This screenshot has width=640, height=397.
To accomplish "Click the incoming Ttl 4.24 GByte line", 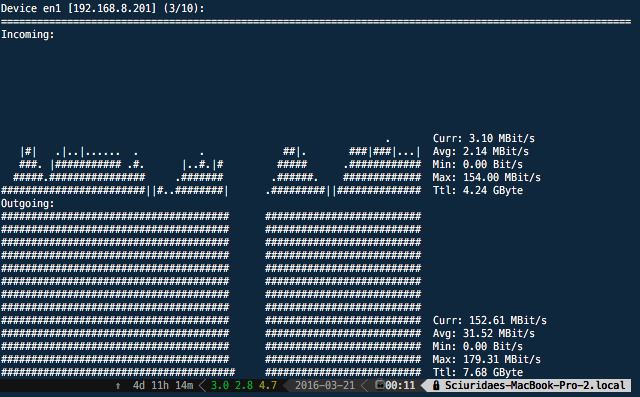I will (478, 191).
